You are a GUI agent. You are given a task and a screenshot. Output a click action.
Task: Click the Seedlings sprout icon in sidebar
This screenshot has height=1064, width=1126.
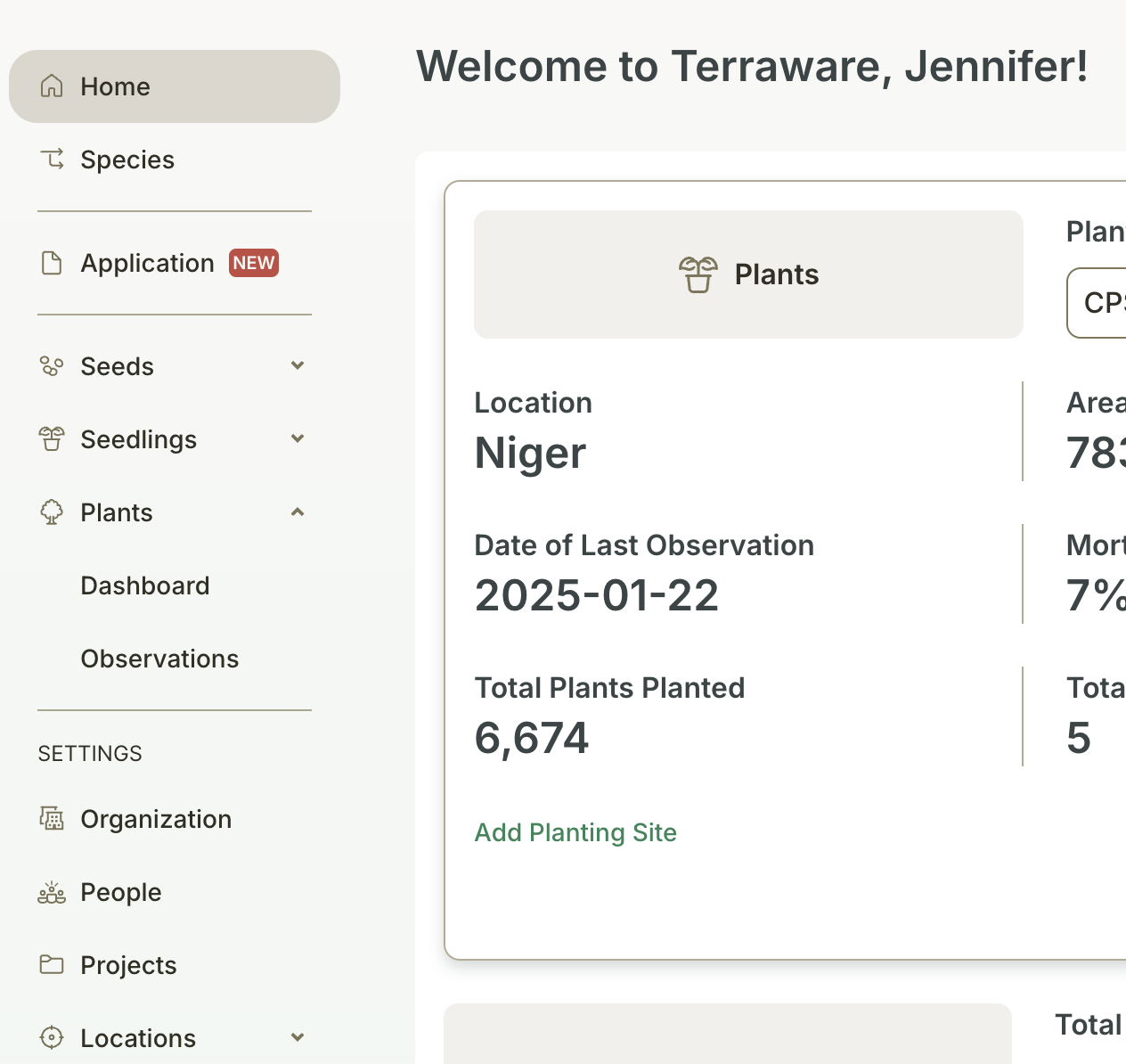52,439
